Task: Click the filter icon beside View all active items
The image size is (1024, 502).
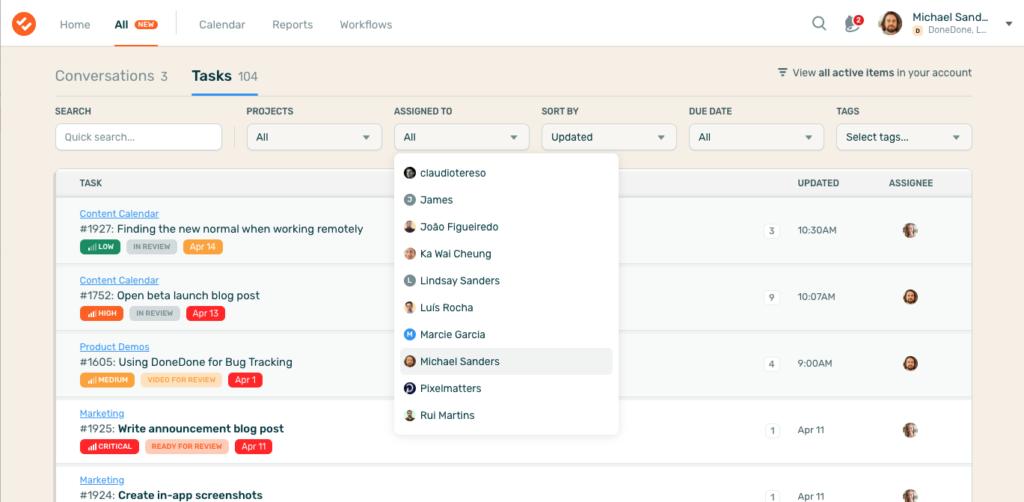Action: (782, 72)
